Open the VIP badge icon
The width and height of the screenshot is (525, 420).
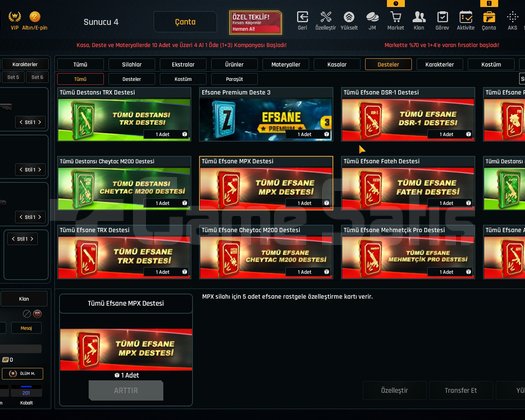click(x=14, y=17)
